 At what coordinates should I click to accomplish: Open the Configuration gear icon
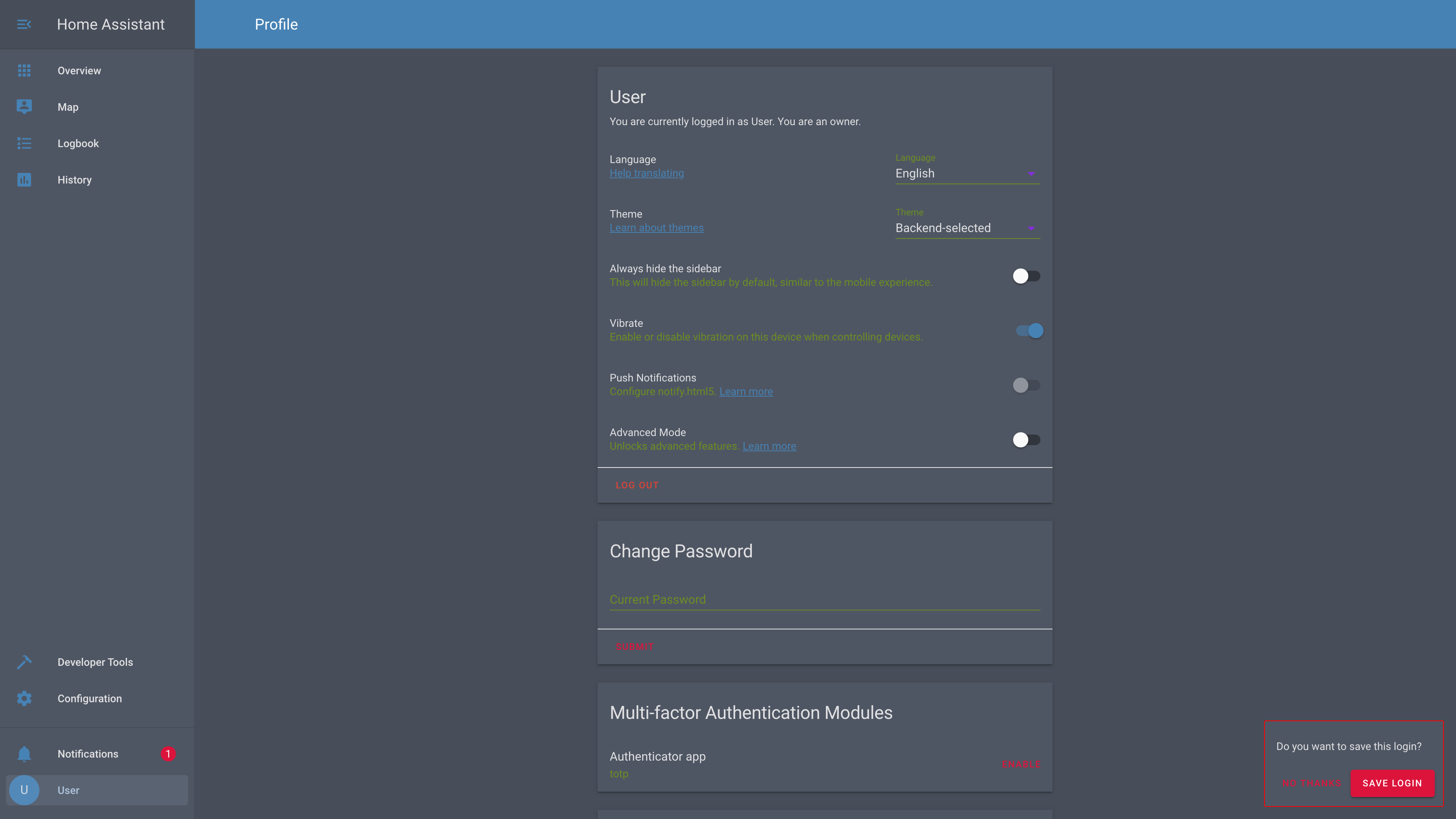(x=24, y=698)
